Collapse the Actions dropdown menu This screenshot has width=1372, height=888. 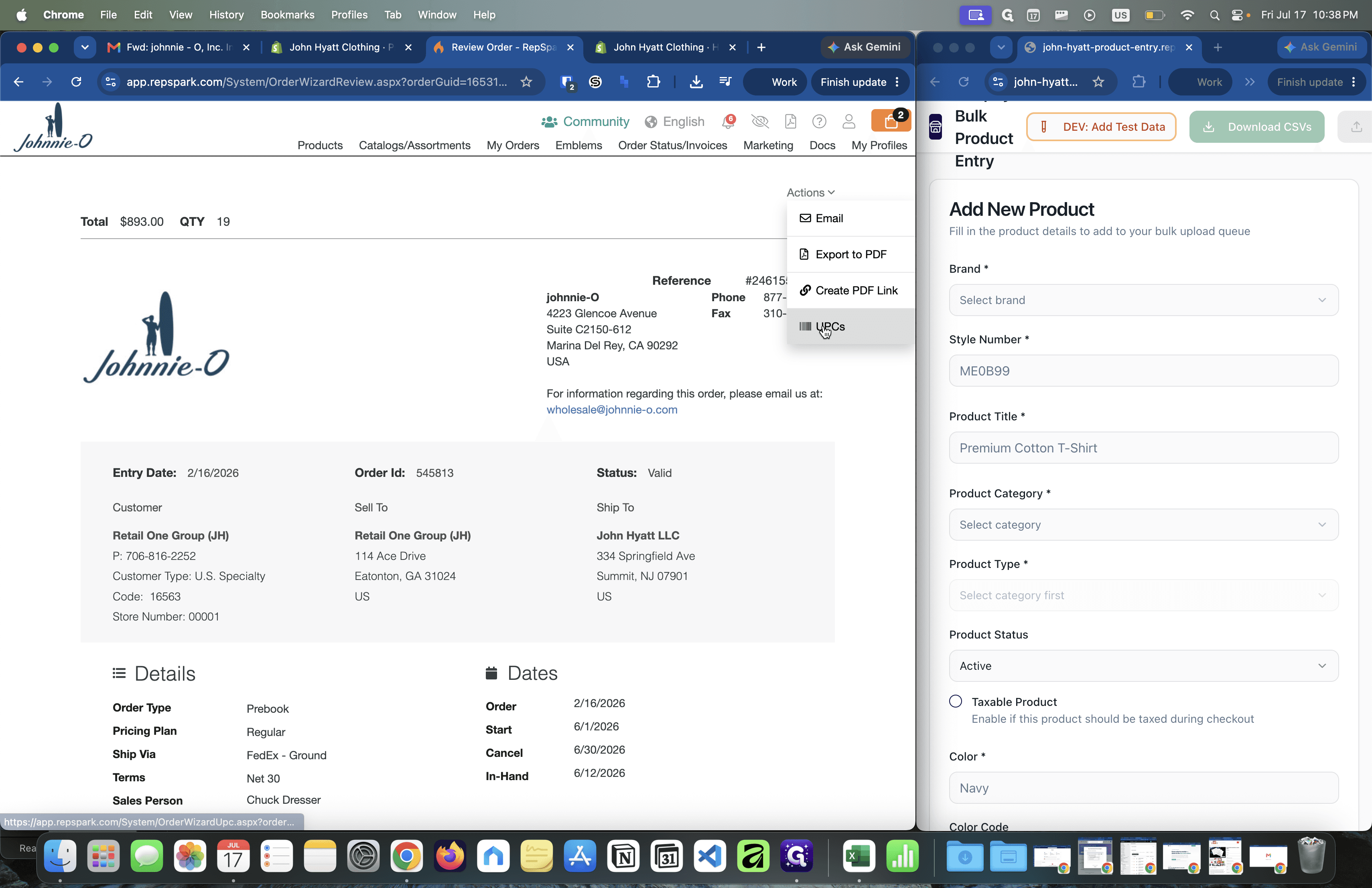coord(810,193)
